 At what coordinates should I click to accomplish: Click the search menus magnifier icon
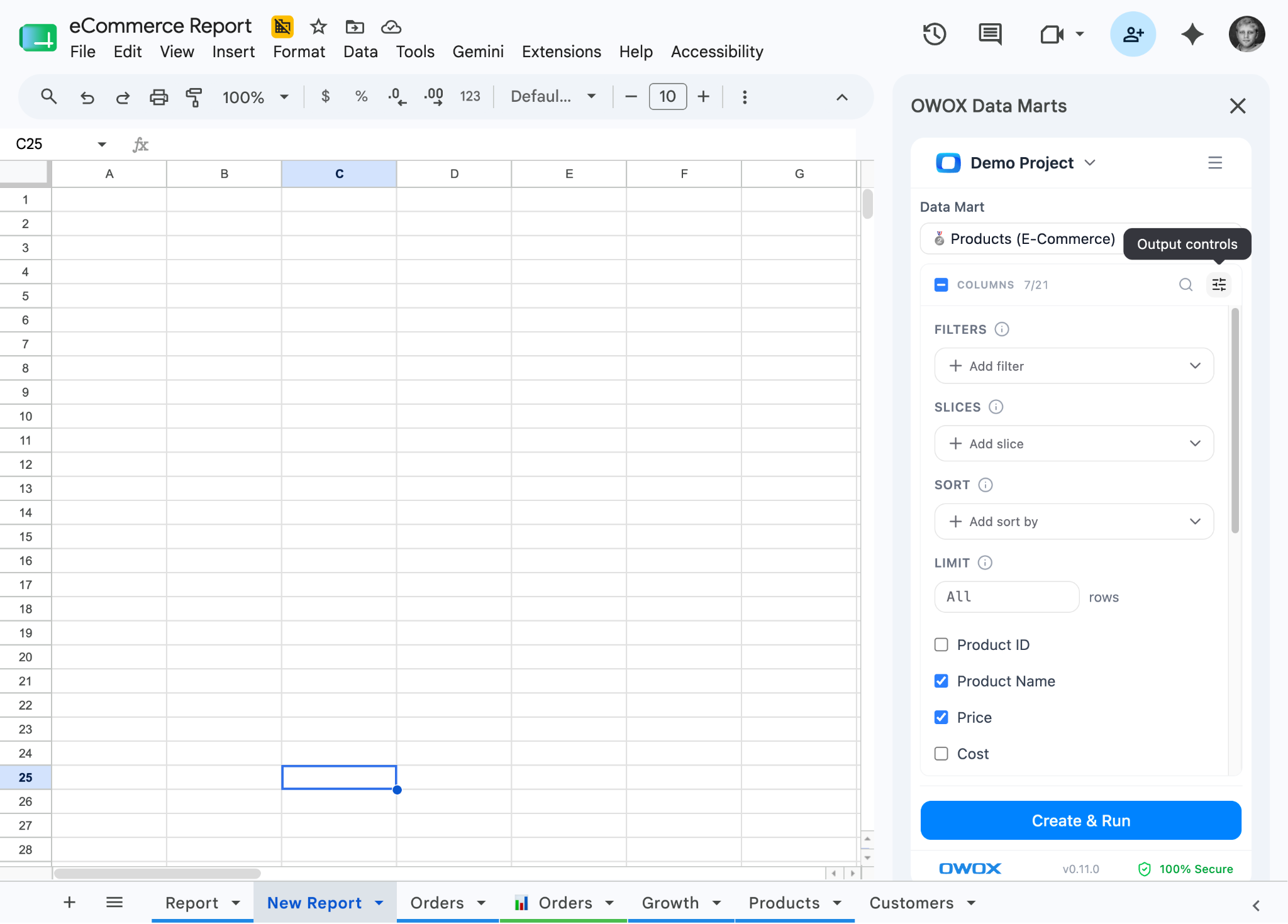(48, 97)
